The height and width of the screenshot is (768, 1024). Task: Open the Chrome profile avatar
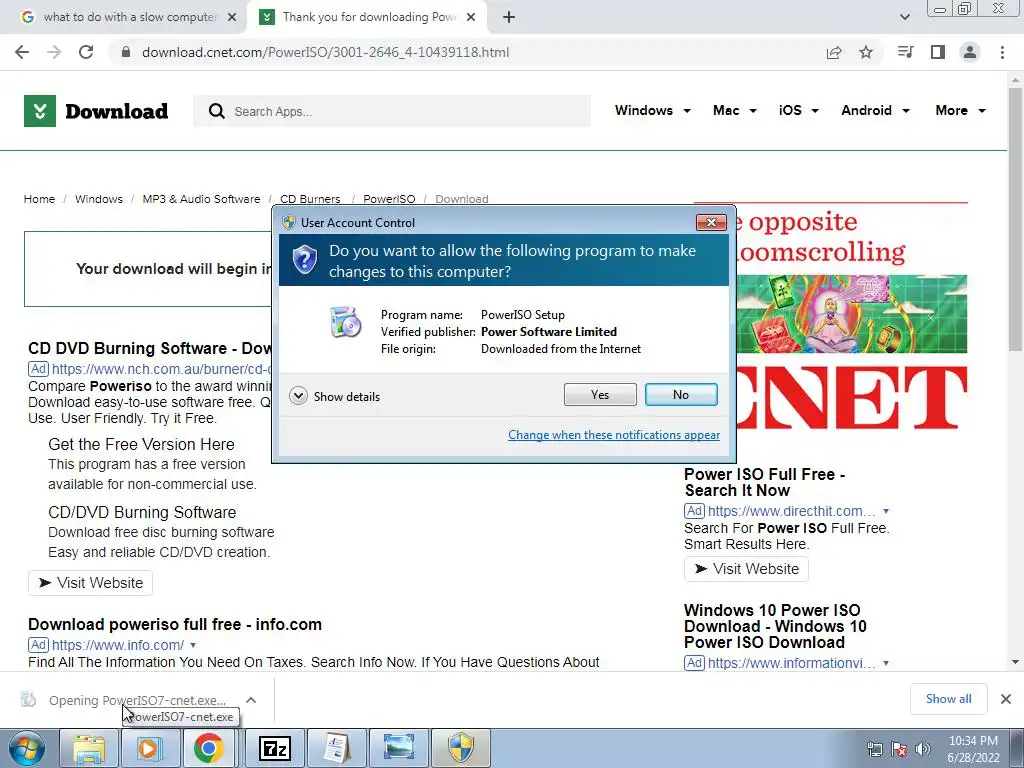(970, 52)
